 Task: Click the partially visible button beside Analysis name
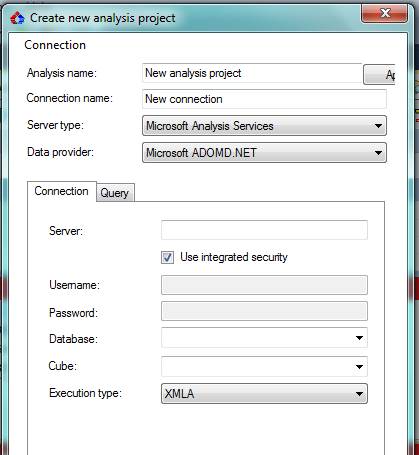(379, 75)
